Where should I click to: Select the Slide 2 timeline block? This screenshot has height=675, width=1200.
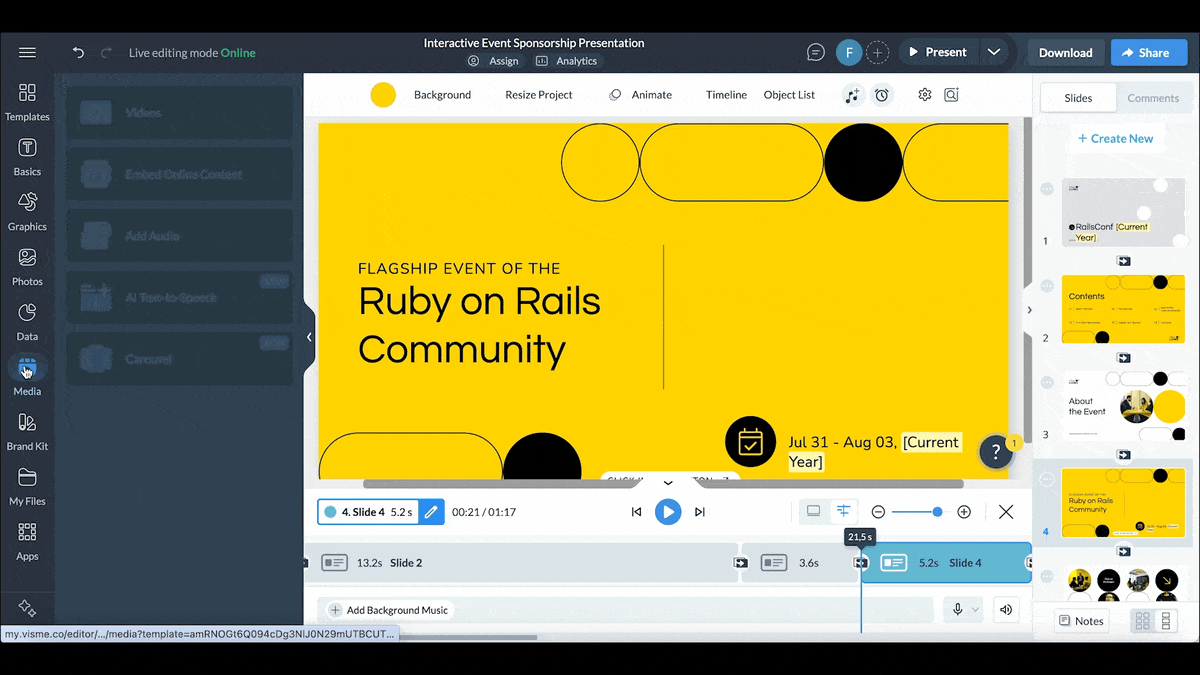tap(520, 563)
